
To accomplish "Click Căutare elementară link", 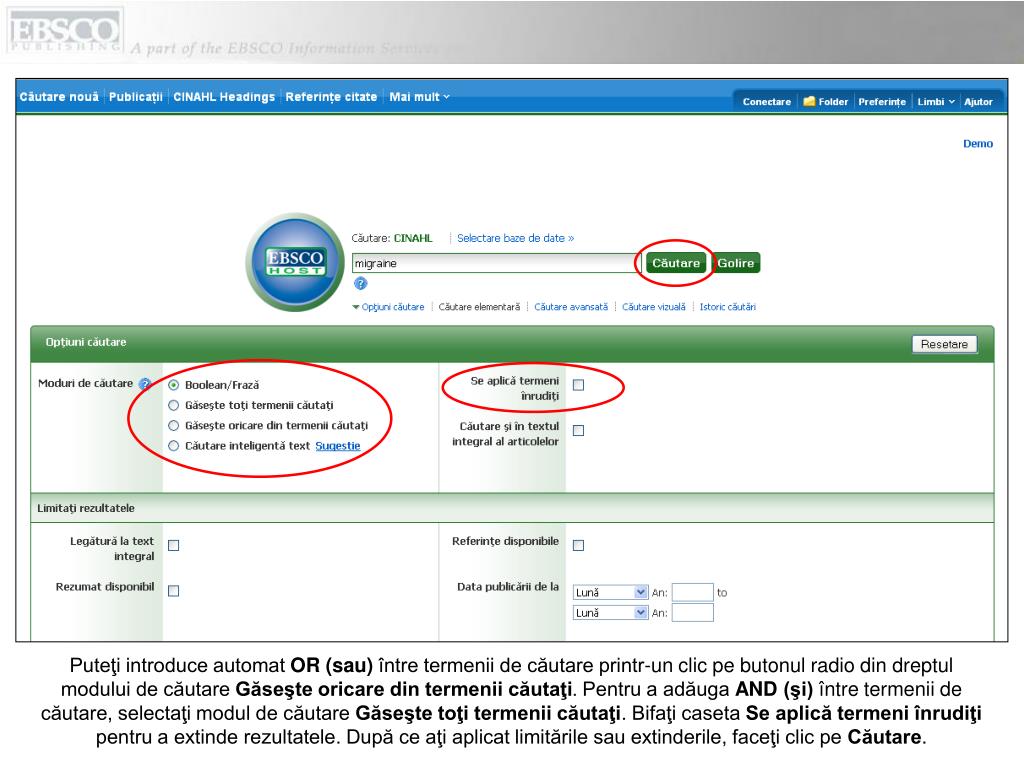I will coord(479,307).
